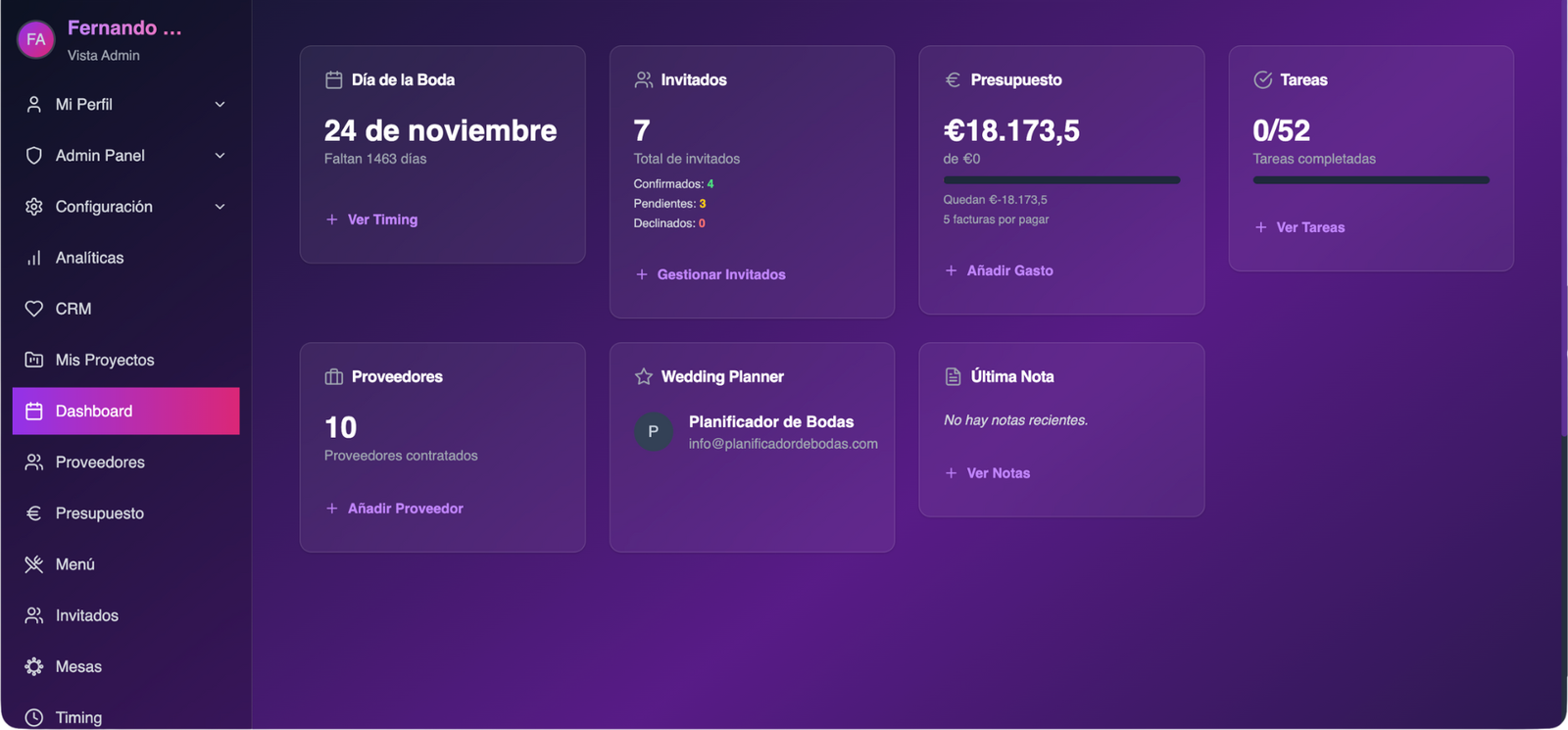Expand the Admin Panel submenu

tap(220, 156)
